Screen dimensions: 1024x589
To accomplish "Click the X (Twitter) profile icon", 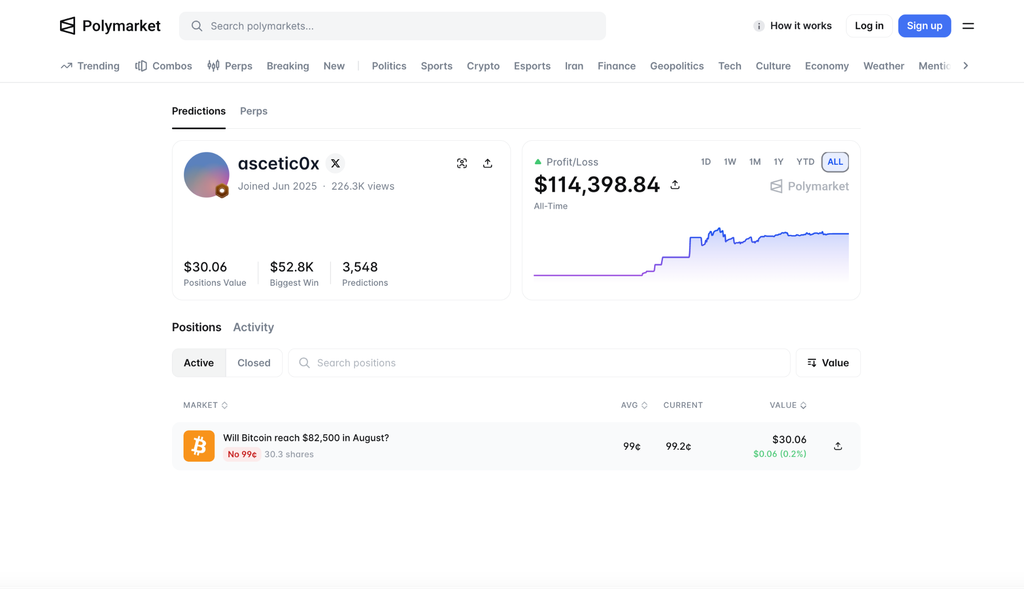I will point(335,163).
